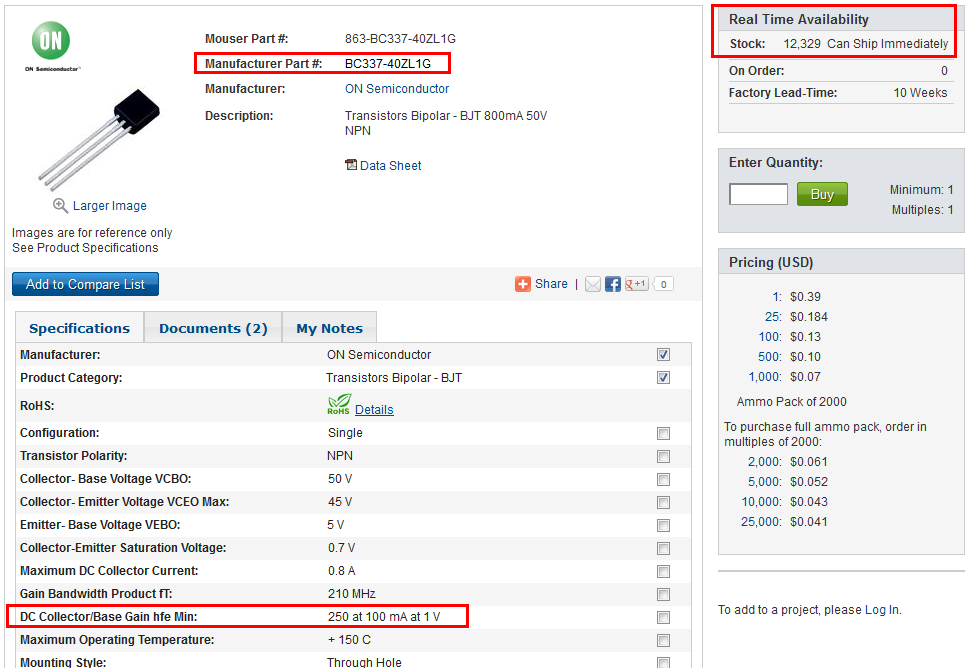Image resolution: width=969 pixels, height=668 pixels.
Task: Click the 250 at 100 mA gain value
Action: [384, 617]
